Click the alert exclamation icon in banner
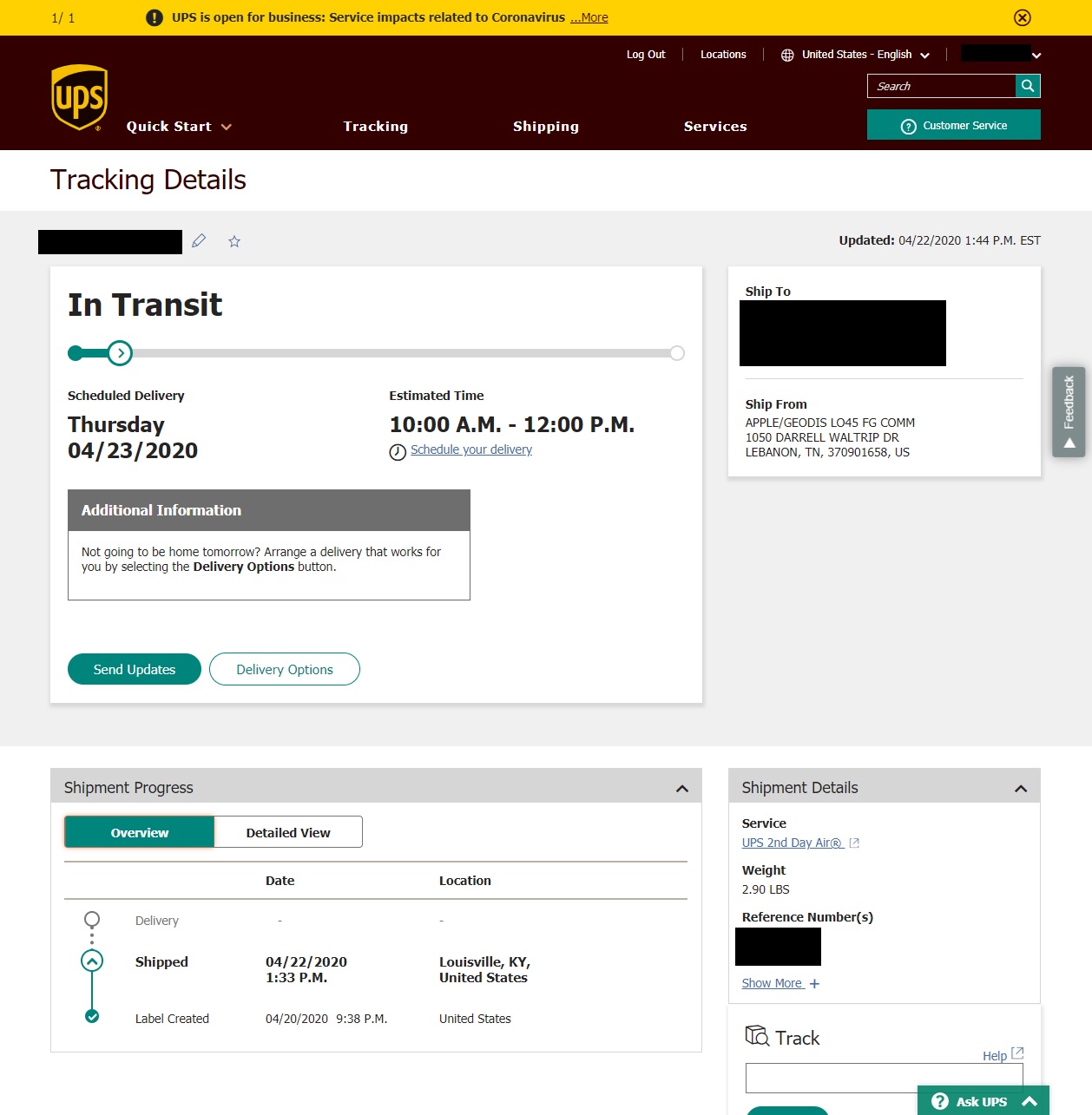Screen dimensions: 1092x1115 tap(155, 17)
